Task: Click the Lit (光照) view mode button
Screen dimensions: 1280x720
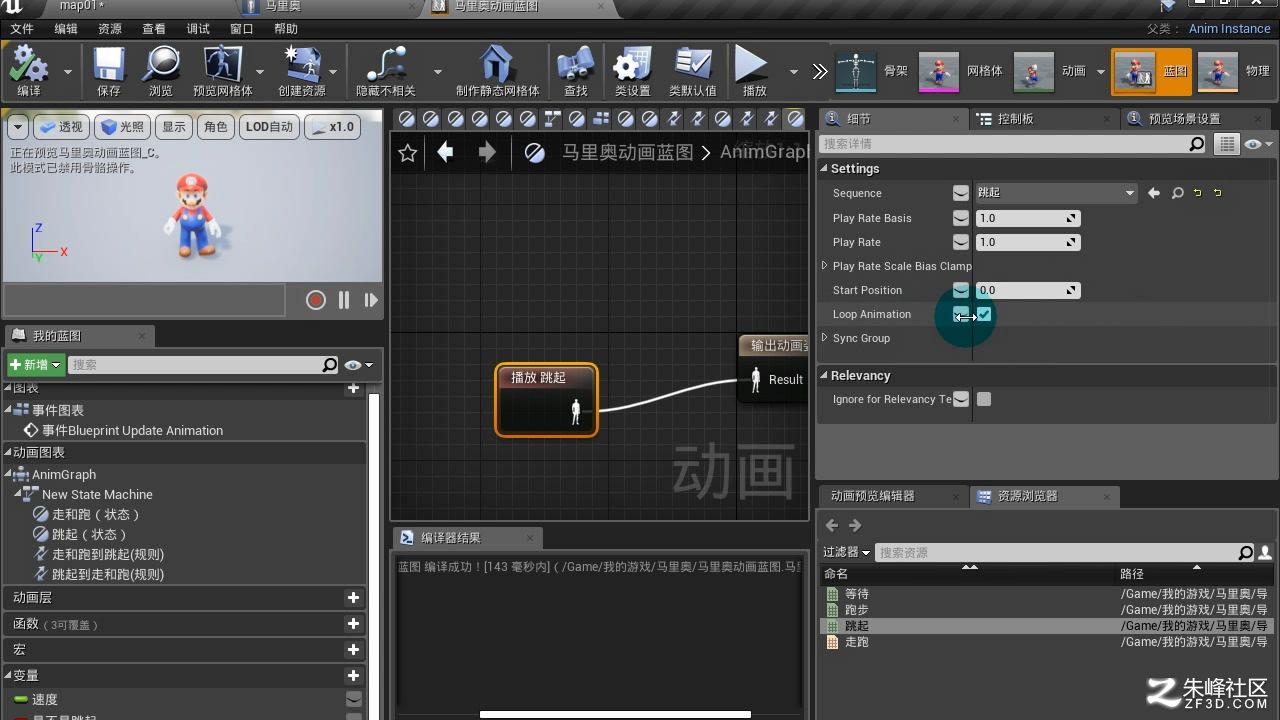Action: (122, 127)
